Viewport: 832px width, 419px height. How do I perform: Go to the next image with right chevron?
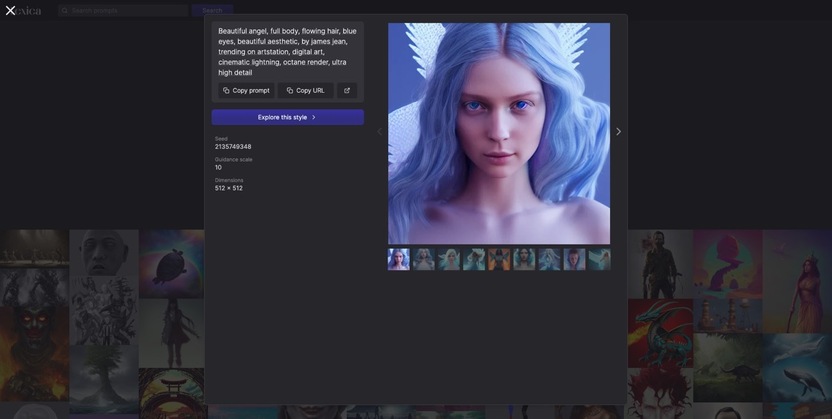click(618, 132)
